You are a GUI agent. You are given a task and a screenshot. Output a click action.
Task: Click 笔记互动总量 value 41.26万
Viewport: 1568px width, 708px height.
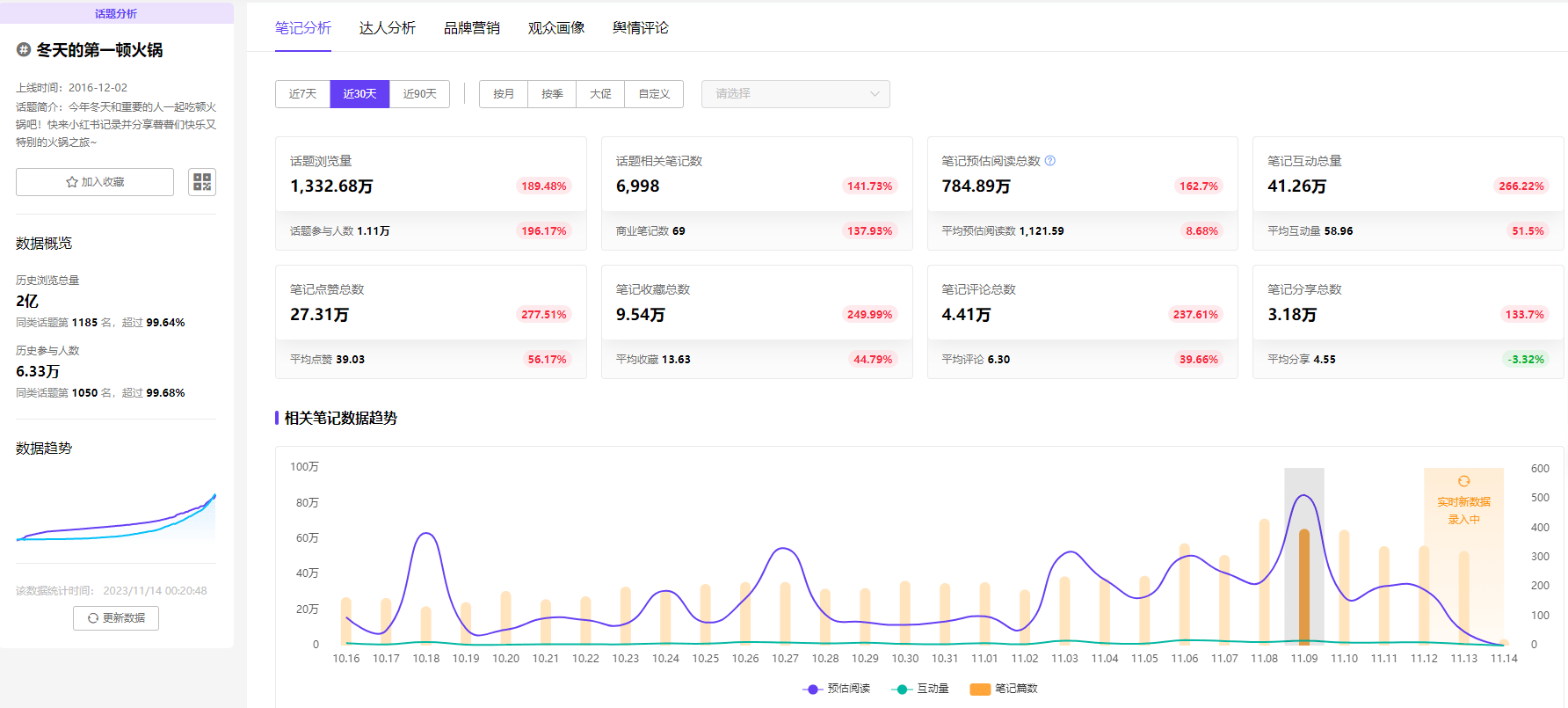click(1296, 186)
